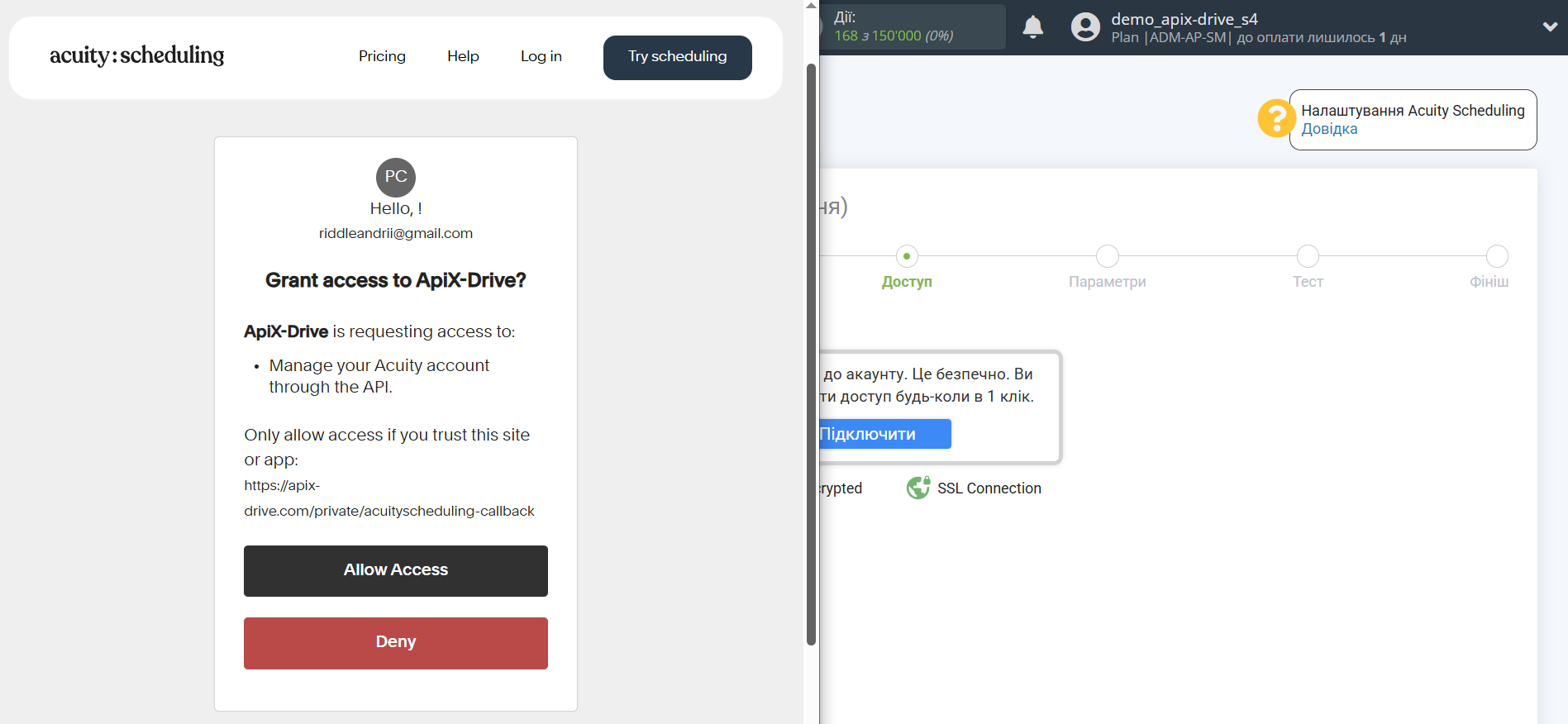The image size is (1568, 724).
Task: Click the PC avatar circle
Action: pos(396,177)
